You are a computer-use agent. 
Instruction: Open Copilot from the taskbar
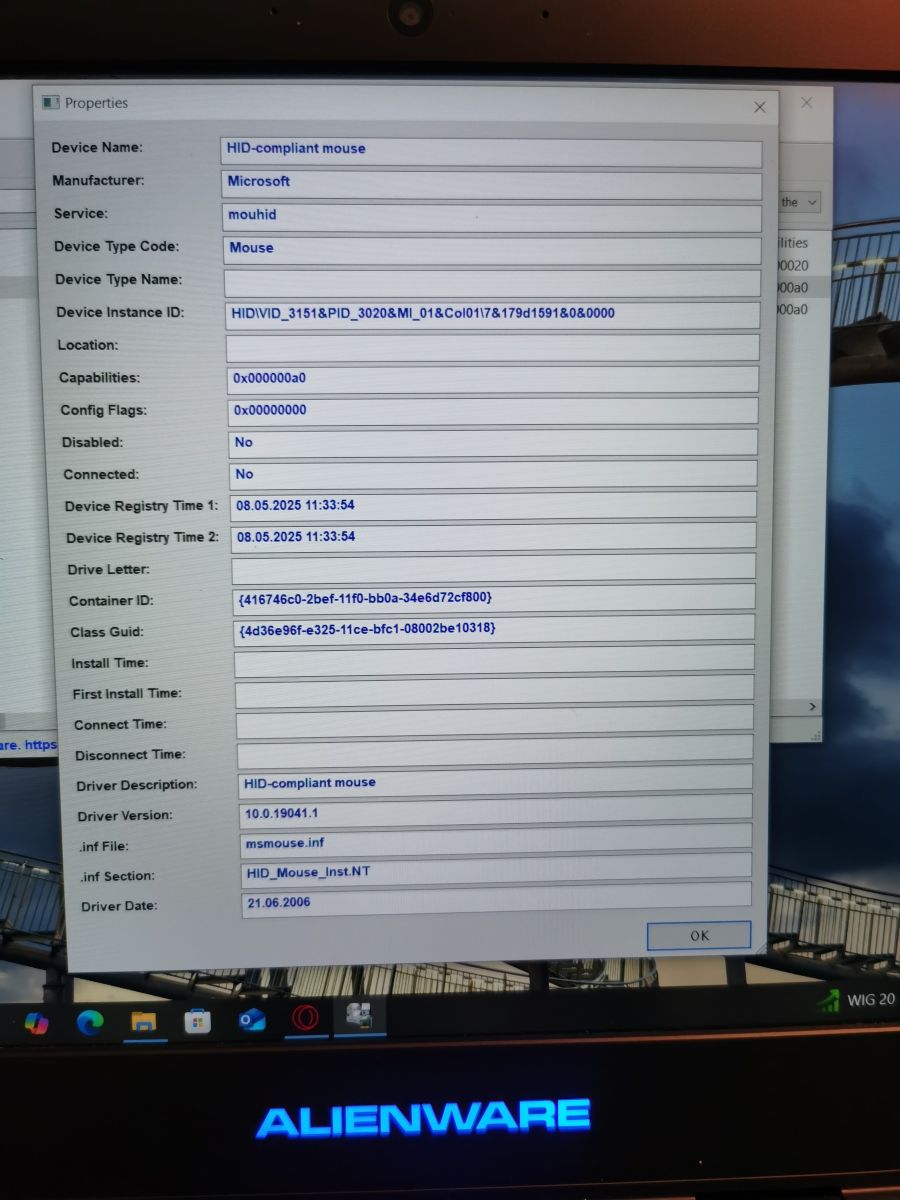click(x=37, y=1023)
